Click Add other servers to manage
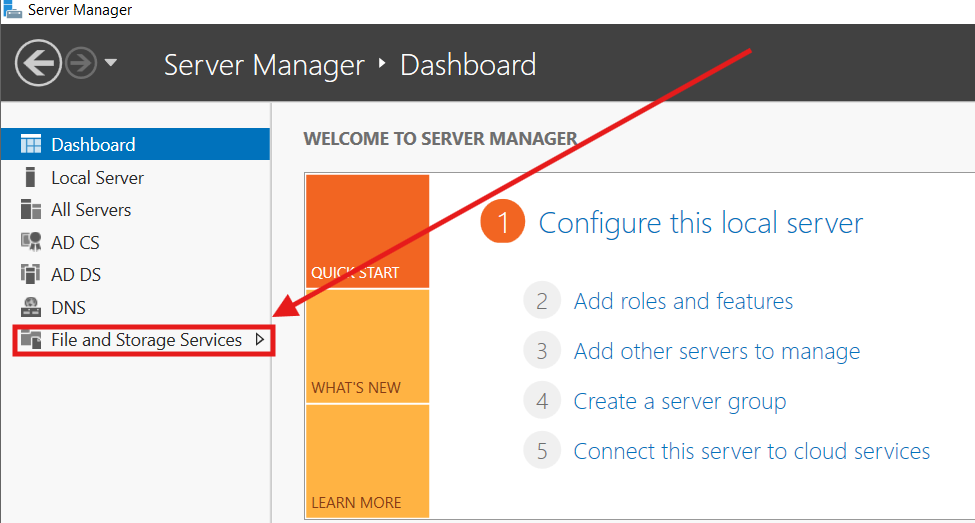The height and width of the screenshot is (523, 975). pyautogui.click(x=717, y=351)
